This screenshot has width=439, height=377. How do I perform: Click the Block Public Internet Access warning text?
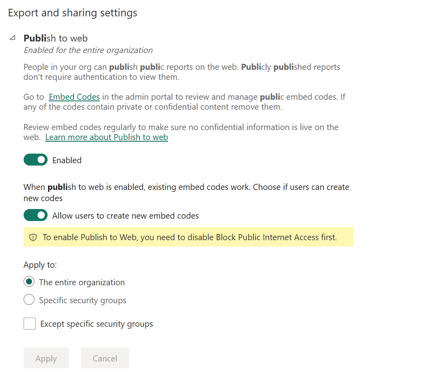pyautogui.click(x=190, y=237)
